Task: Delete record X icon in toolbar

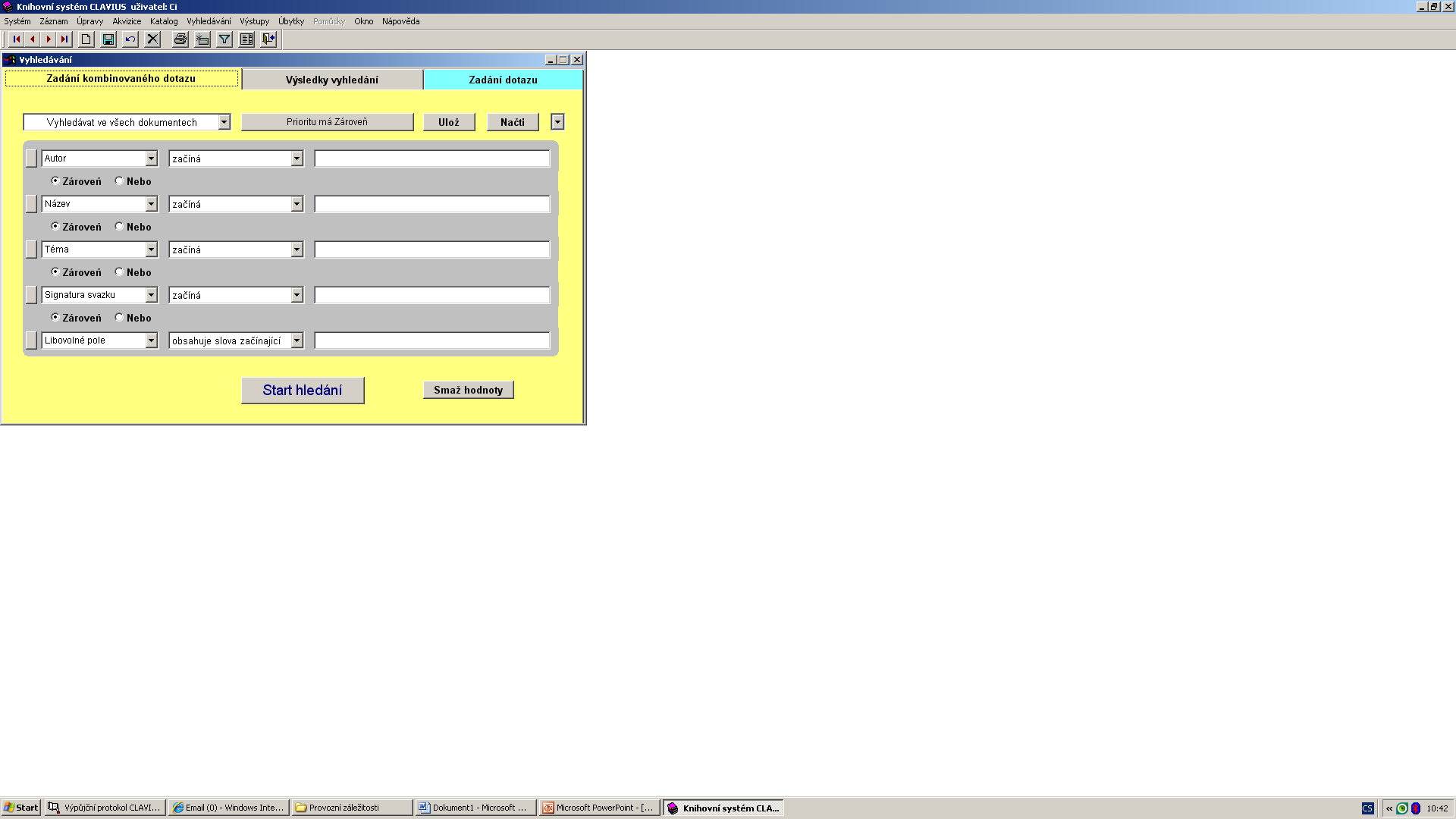Action: click(152, 39)
